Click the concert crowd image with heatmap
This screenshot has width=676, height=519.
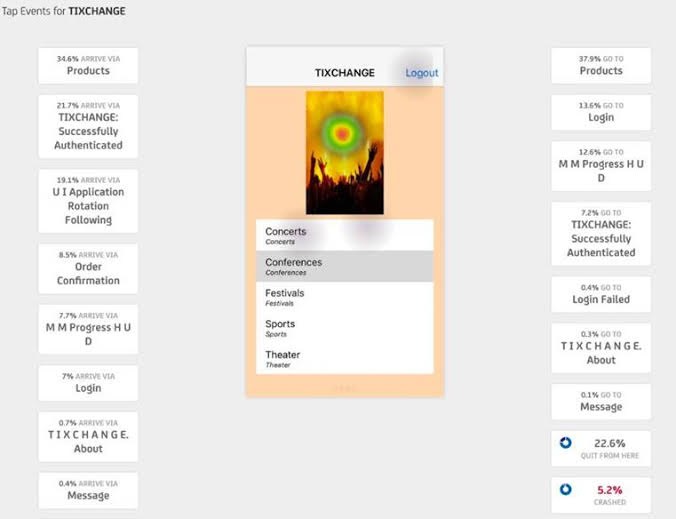click(x=344, y=153)
